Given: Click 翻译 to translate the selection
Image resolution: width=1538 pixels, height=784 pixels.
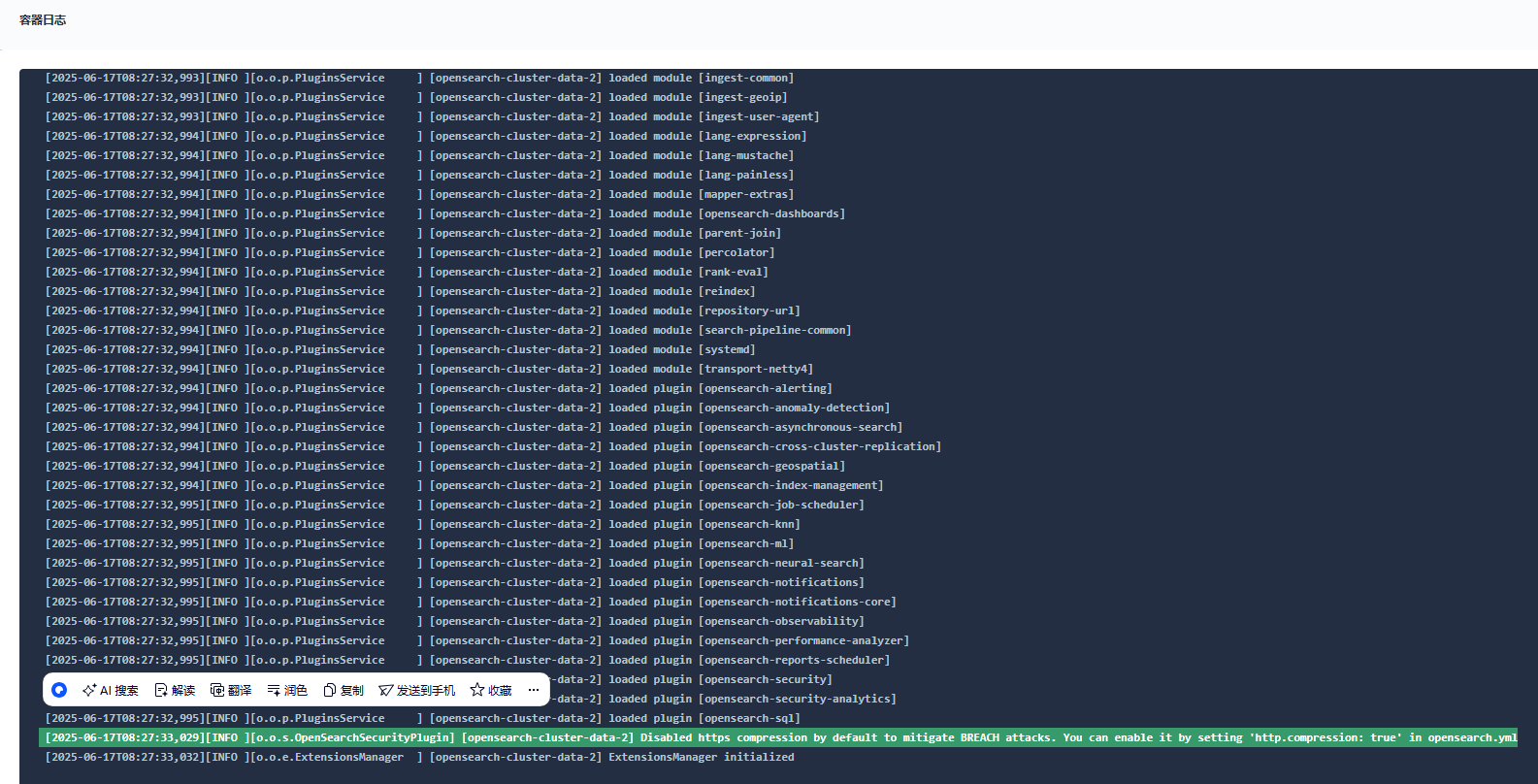Looking at the screenshot, I should (x=231, y=690).
